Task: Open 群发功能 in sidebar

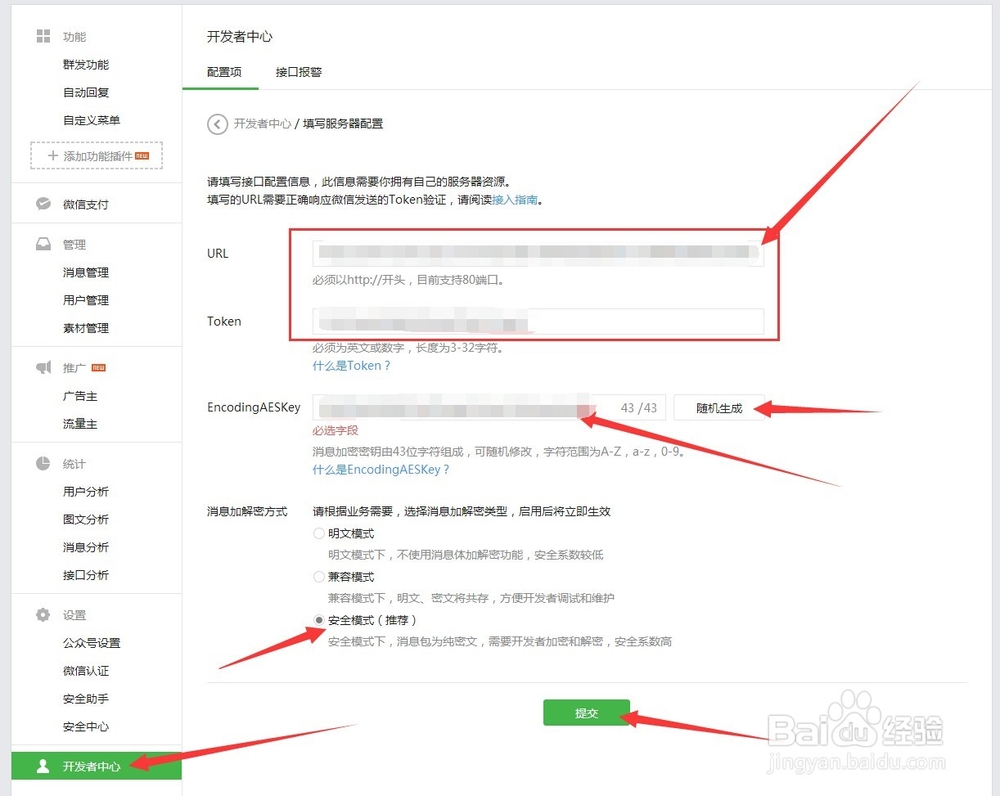Action: coord(86,64)
